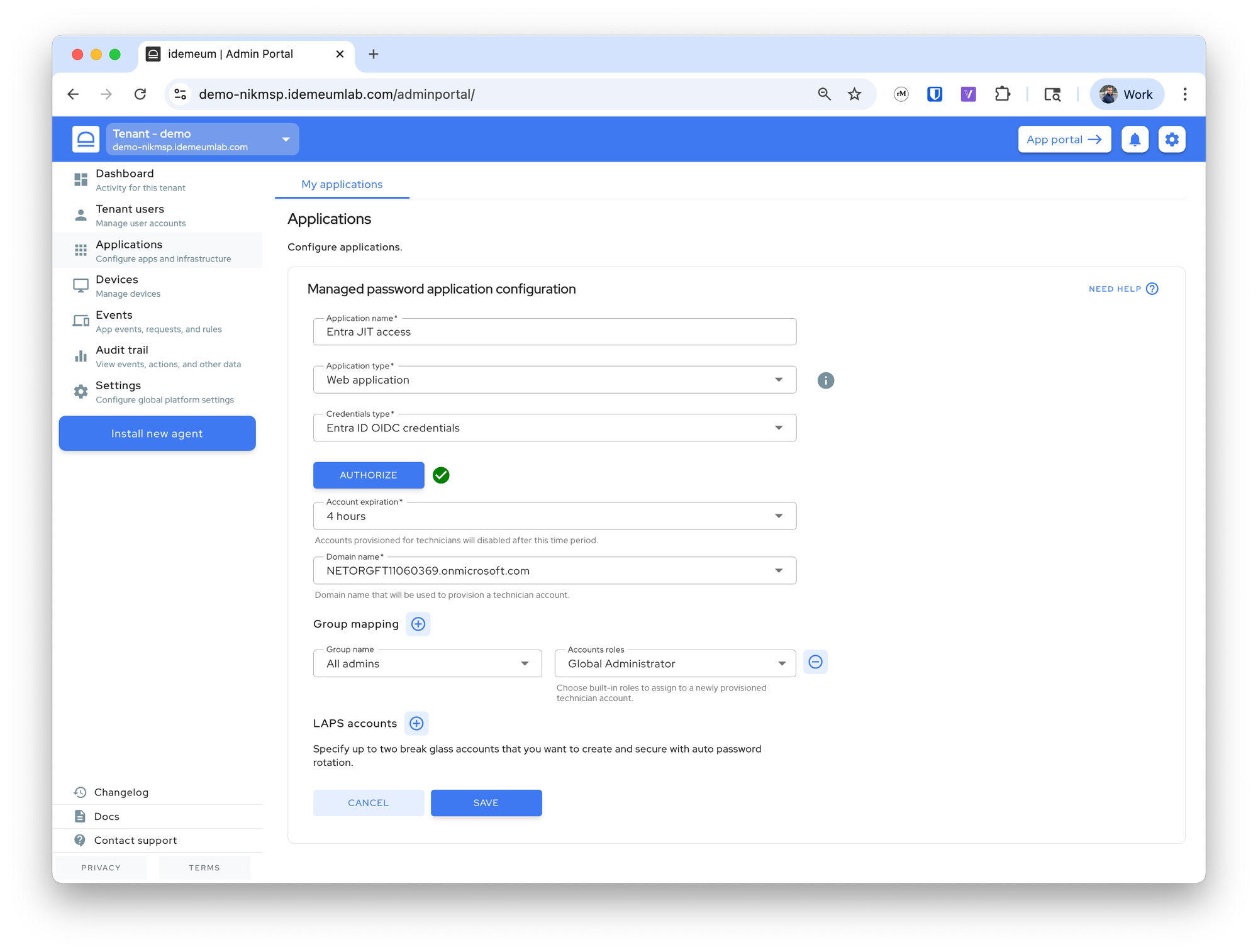The width and height of the screenshot is (1258, 952).
Task: Open Events in sidebar
Action: tap(157, 321)
